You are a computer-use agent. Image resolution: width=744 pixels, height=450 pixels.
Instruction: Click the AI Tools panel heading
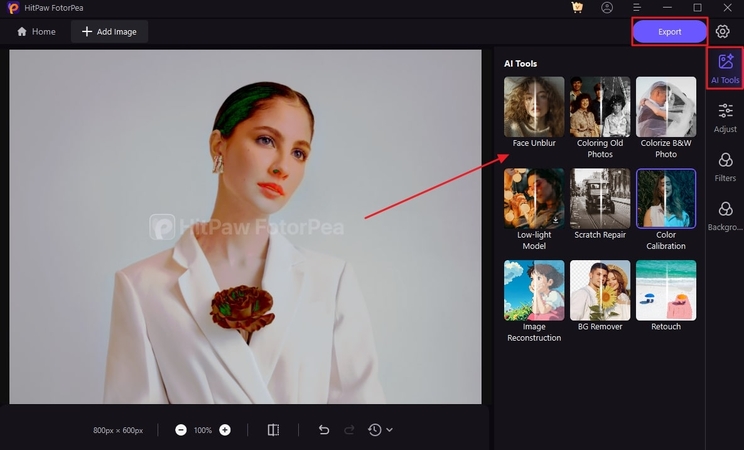pyautogui.click(x=521, y=64)
